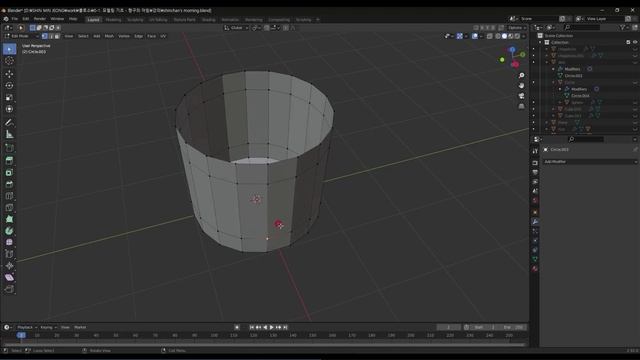Click the zoom view magnifier icon

pos(521,76)
